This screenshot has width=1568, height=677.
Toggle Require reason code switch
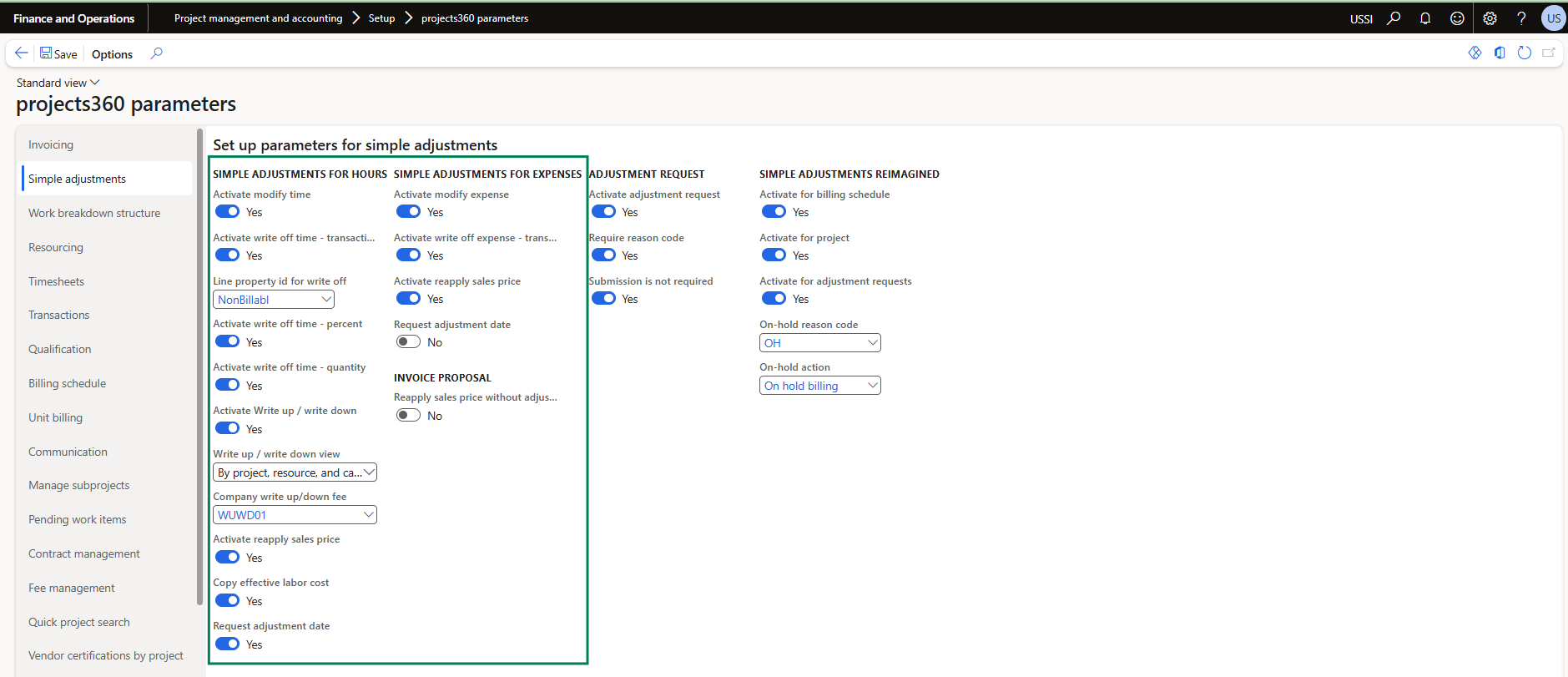pyautogui.click(x=603, y=255)
